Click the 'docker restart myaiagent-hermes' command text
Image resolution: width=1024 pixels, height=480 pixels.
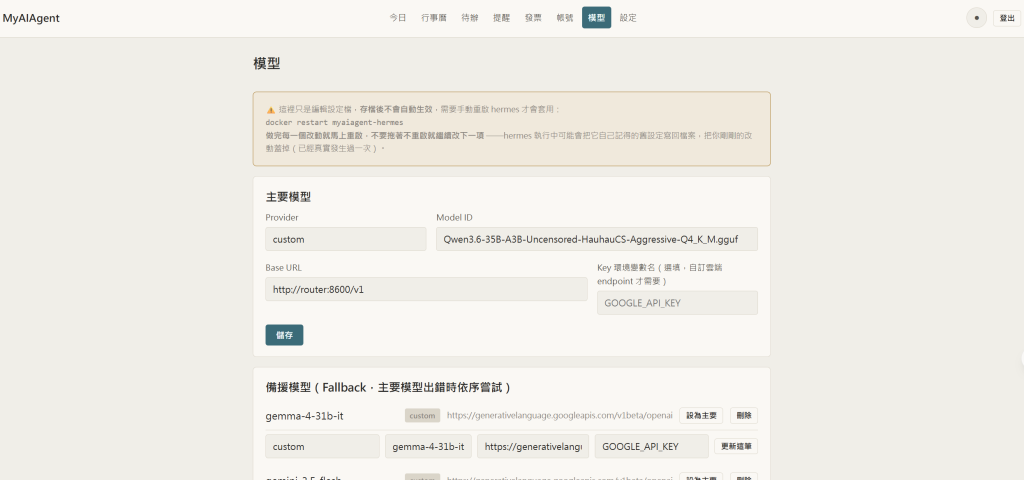coord(334,122)
